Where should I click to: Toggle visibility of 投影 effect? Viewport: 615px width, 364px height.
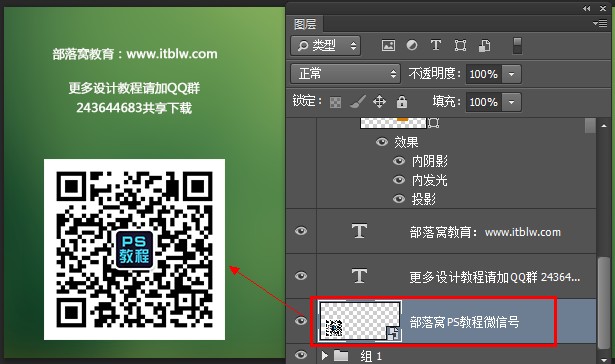pos(399,199)
